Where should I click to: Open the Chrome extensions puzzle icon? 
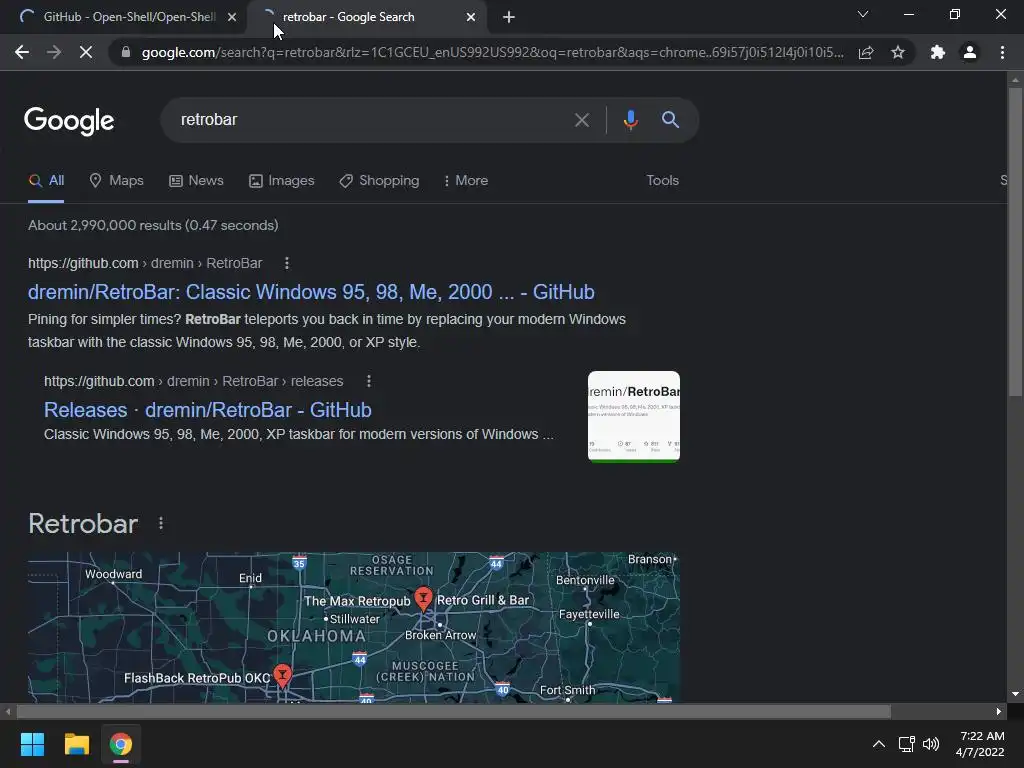[938, 52]
